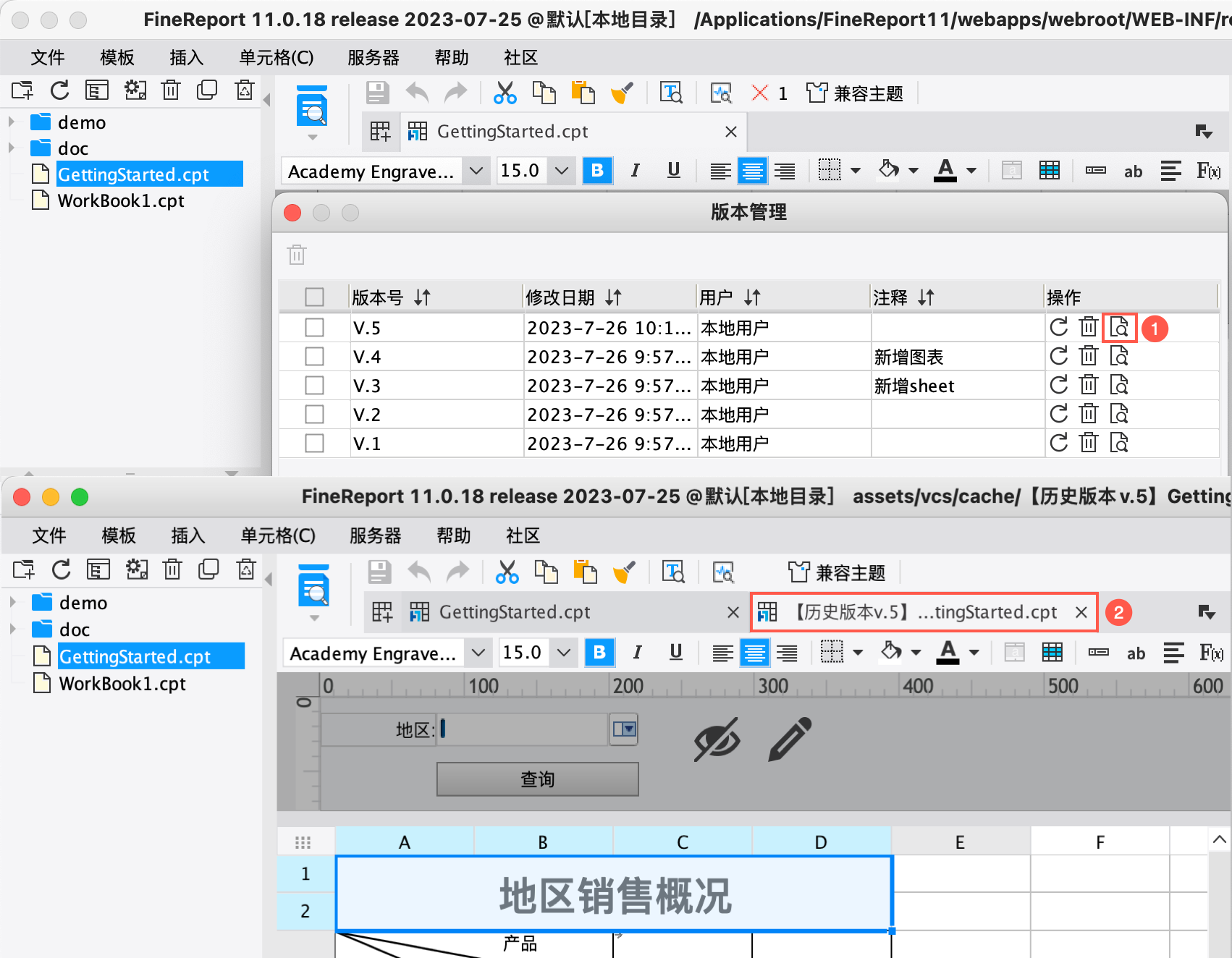The image size is (1232, 958).
Task: Toggle bold in the lower window format bar
Action: pyautogui.click(x=599, y=653)
